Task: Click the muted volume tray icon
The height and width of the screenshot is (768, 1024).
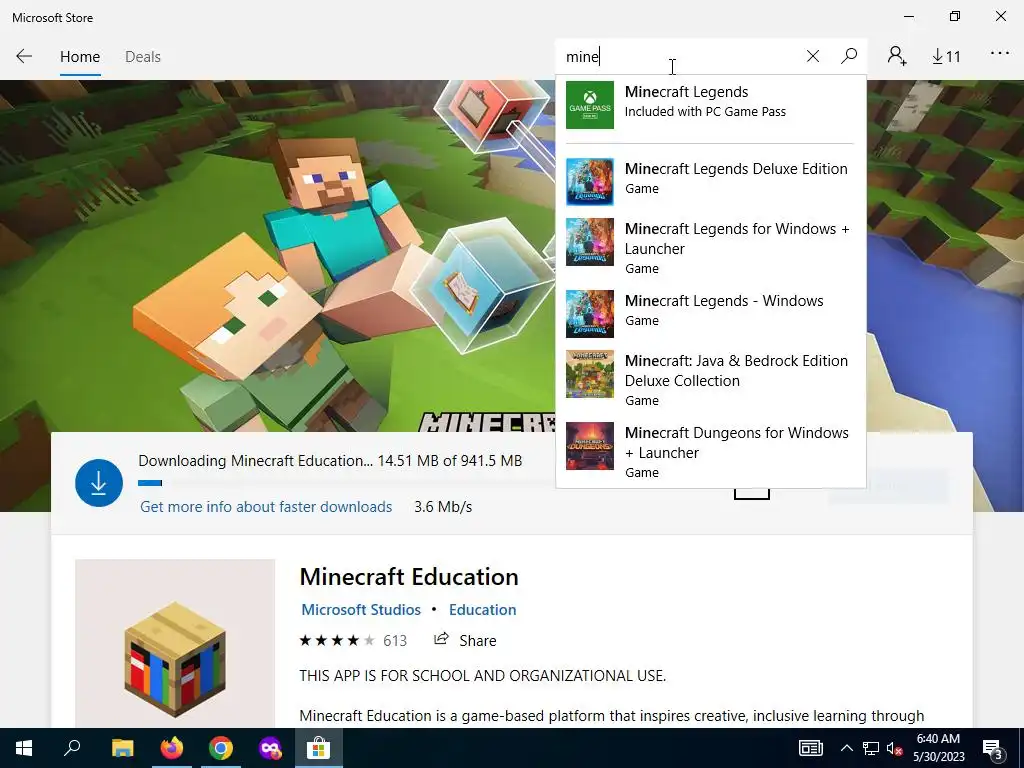Action: (894, 748)
